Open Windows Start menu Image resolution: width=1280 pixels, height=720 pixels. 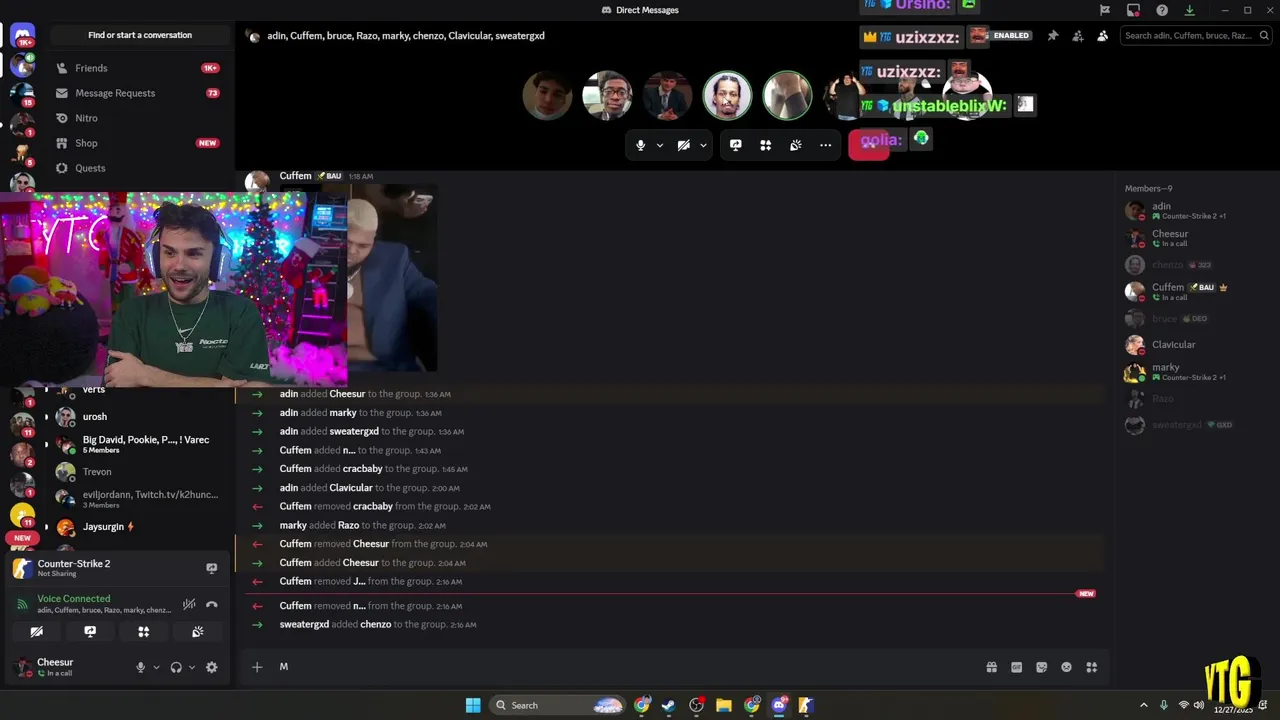[x=473, y=705]
